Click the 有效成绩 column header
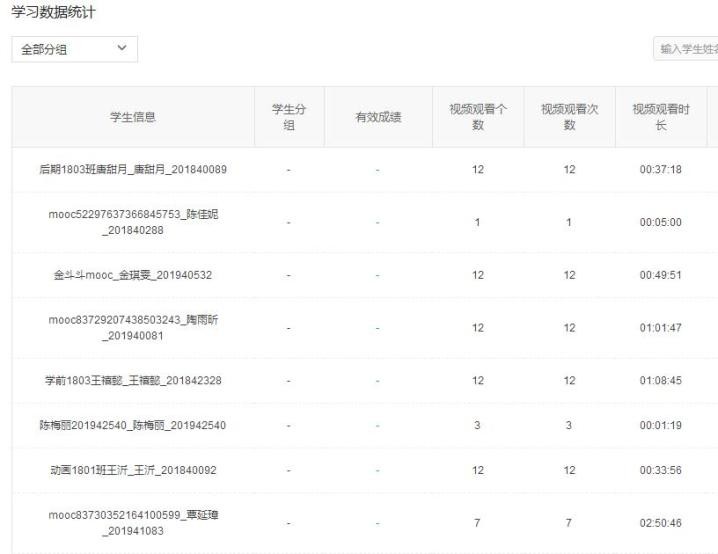718x554 pixels. [378, 117]
